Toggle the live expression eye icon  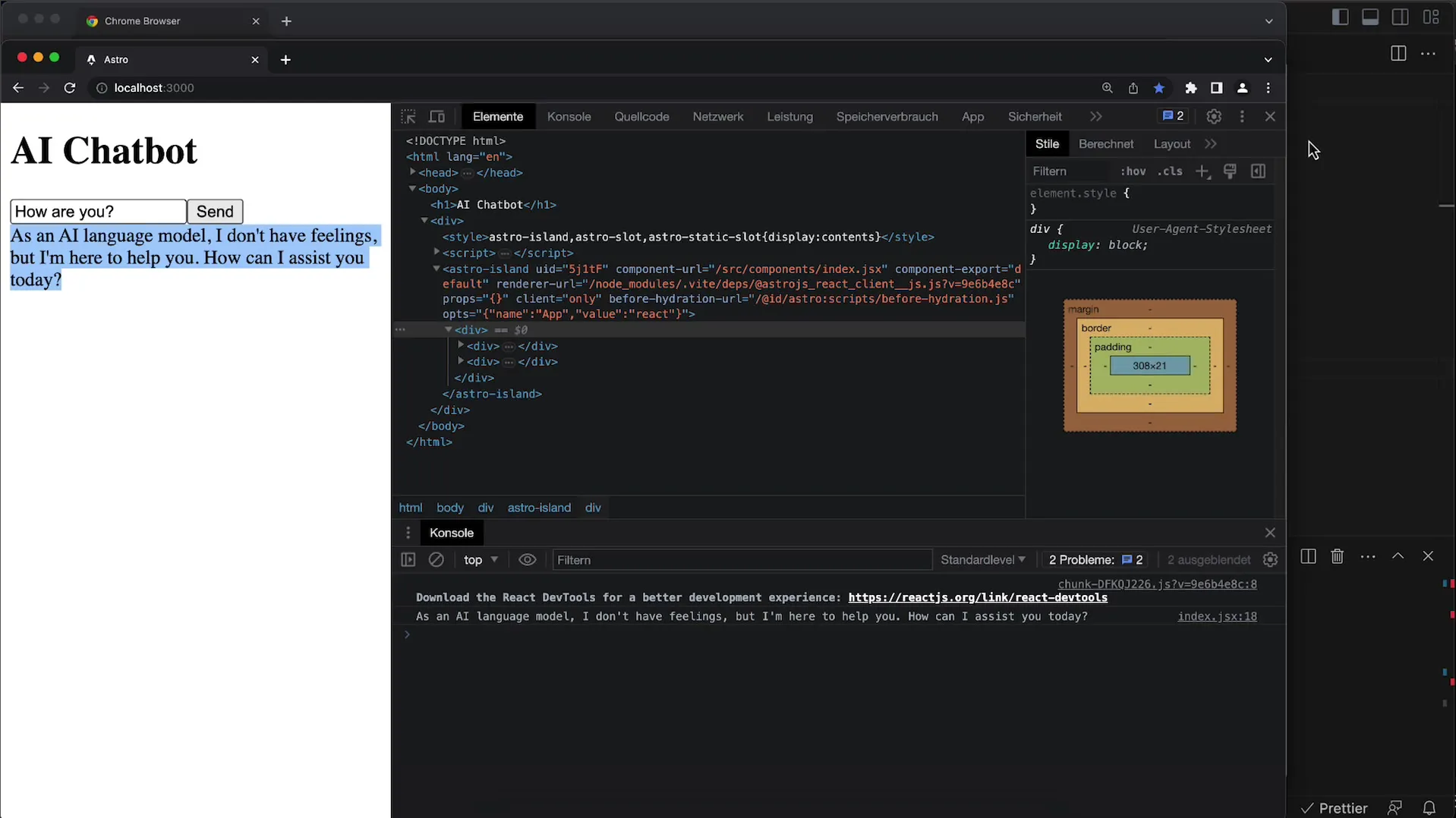(528, 560)
